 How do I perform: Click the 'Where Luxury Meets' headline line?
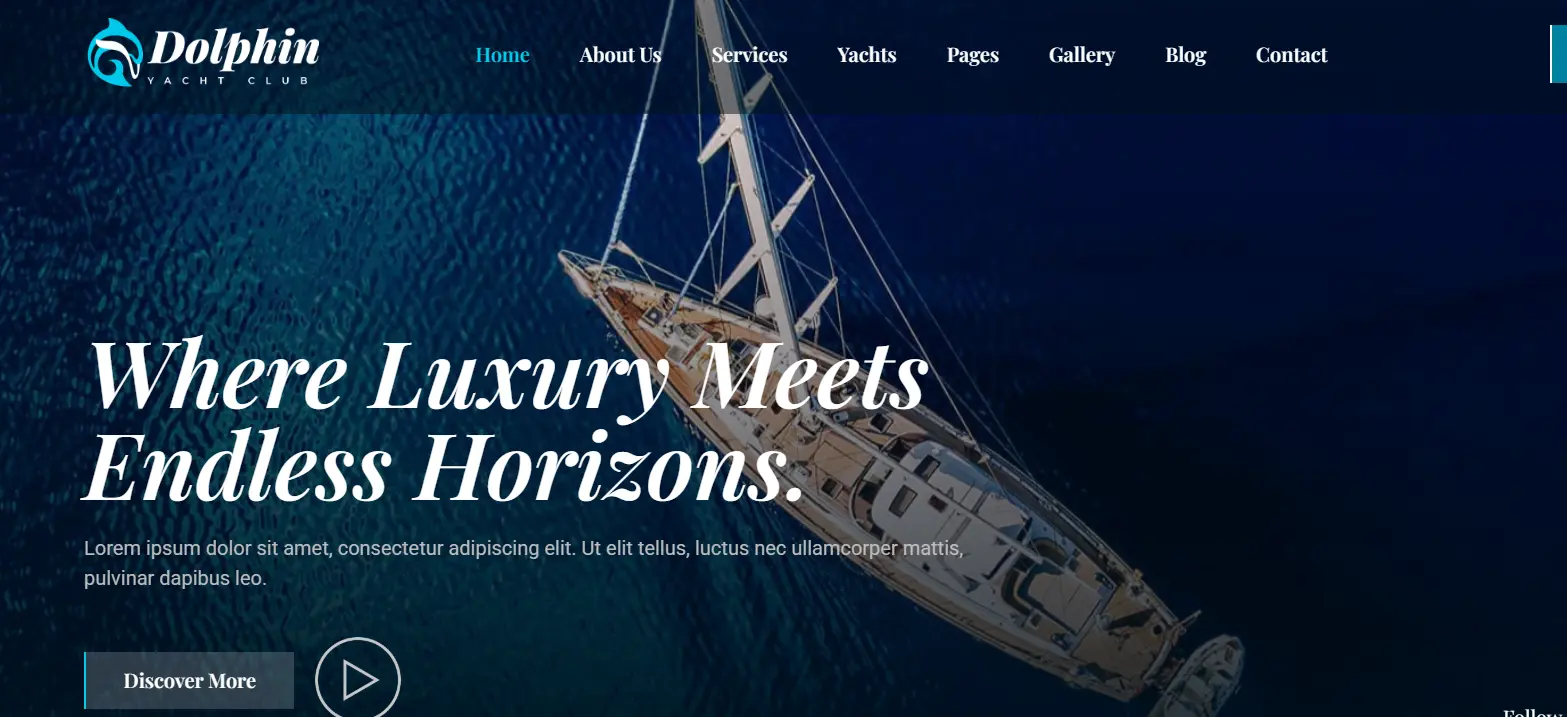click(507, 375)
